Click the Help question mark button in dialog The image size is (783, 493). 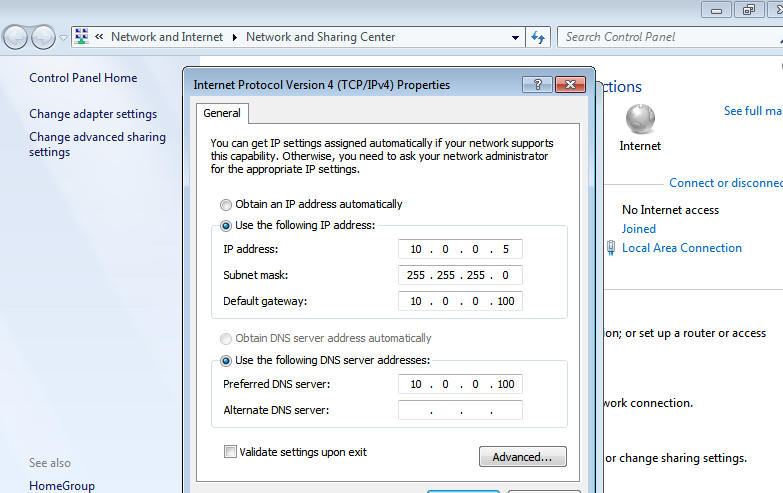click(x=537, y=84)
